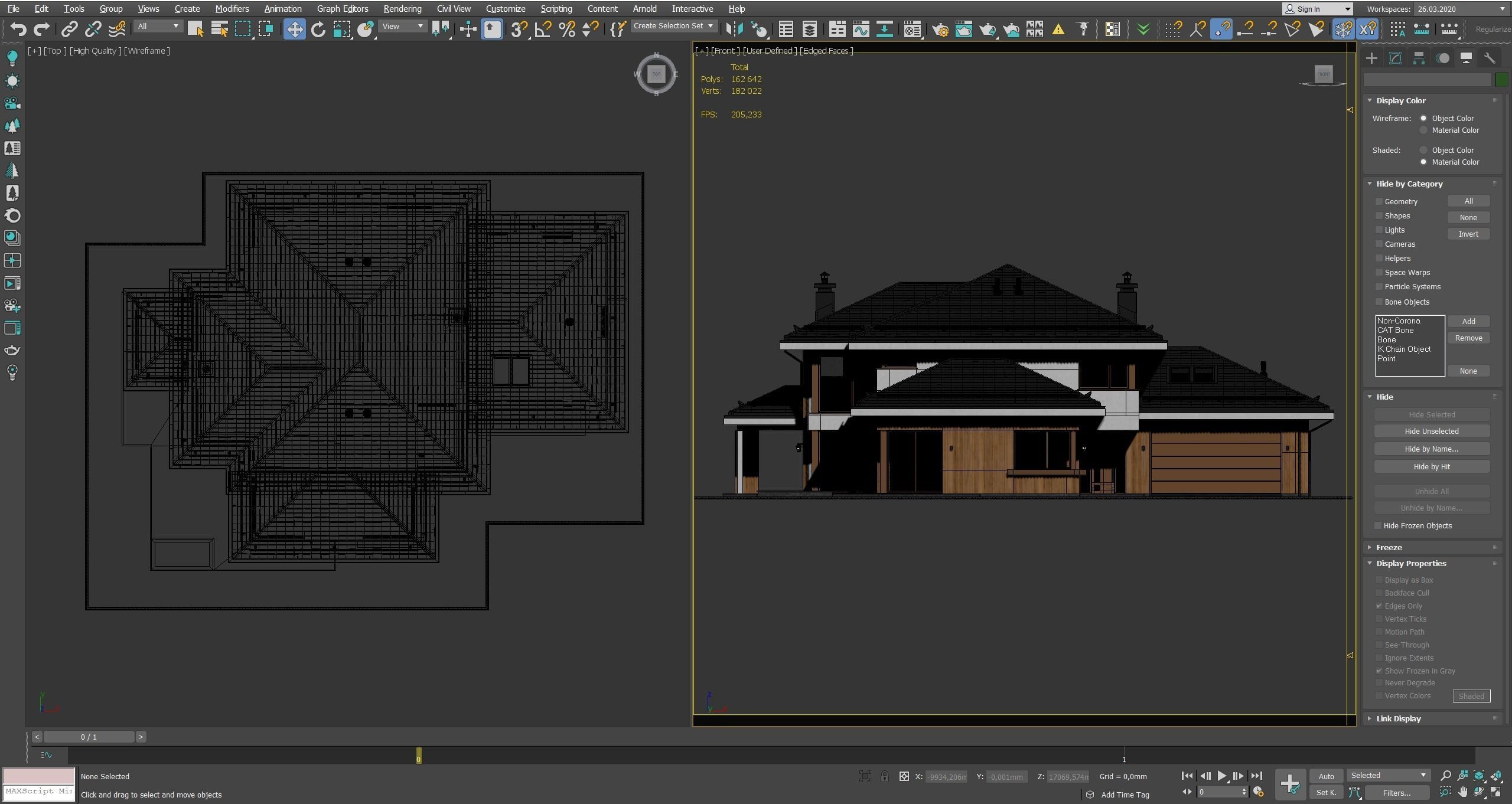Select Shaded Object Color radio
This screenshot has width=1512, height=804.
tap(1423, 150)
